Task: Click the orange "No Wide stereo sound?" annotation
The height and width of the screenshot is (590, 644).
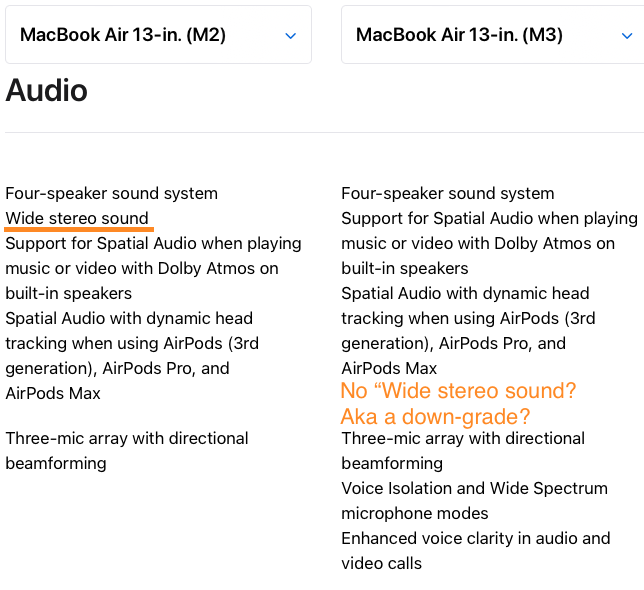Action: [x=458, y=391]
